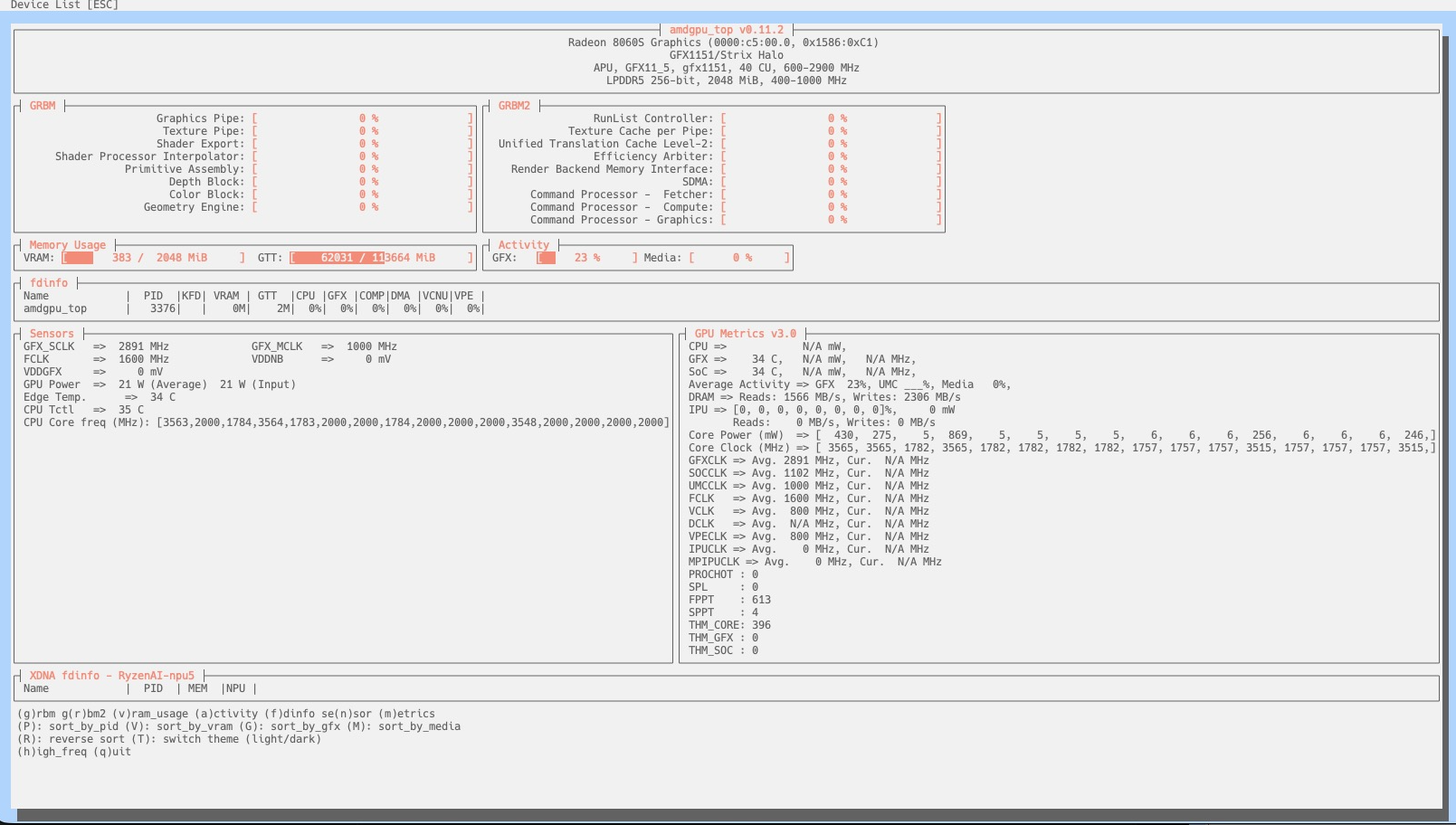Viewport: 1456px width, 825px height.
Task: Toggle (v)ram_usage panel visibility
Action: [150, 714]
